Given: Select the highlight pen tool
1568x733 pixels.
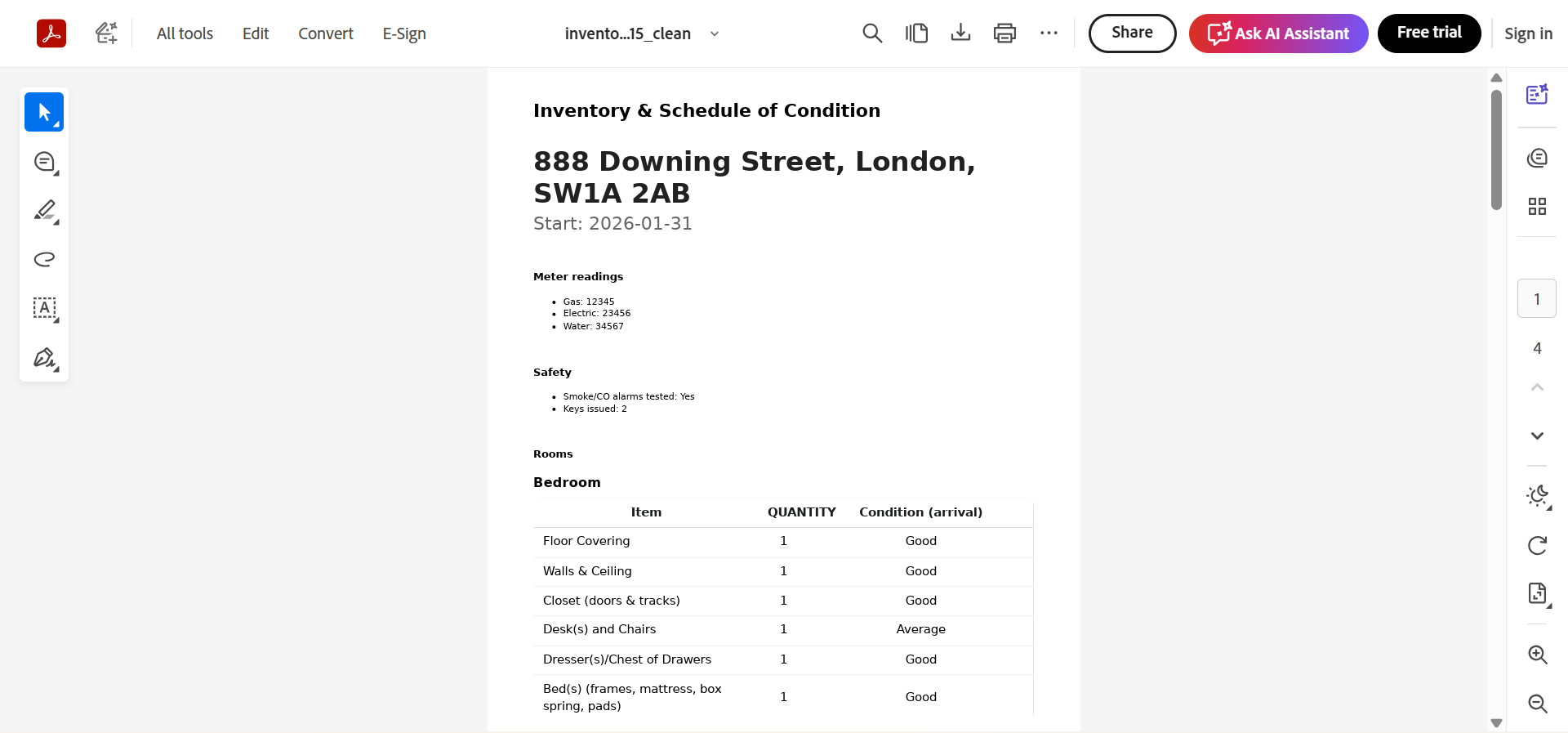Looking at the screenshot, I should (x=45, y=211).
